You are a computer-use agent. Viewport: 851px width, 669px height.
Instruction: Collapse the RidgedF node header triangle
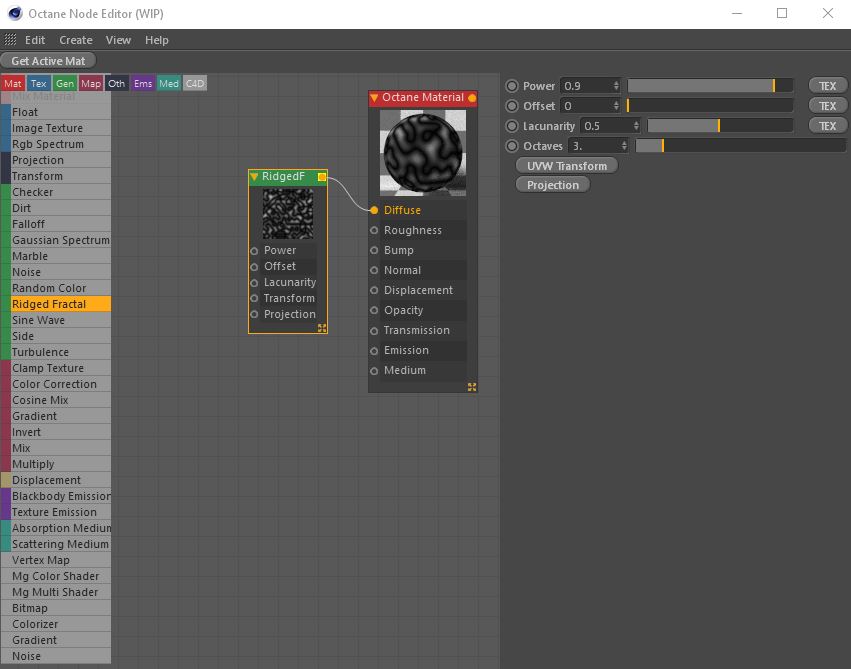[x=253, y=175]
